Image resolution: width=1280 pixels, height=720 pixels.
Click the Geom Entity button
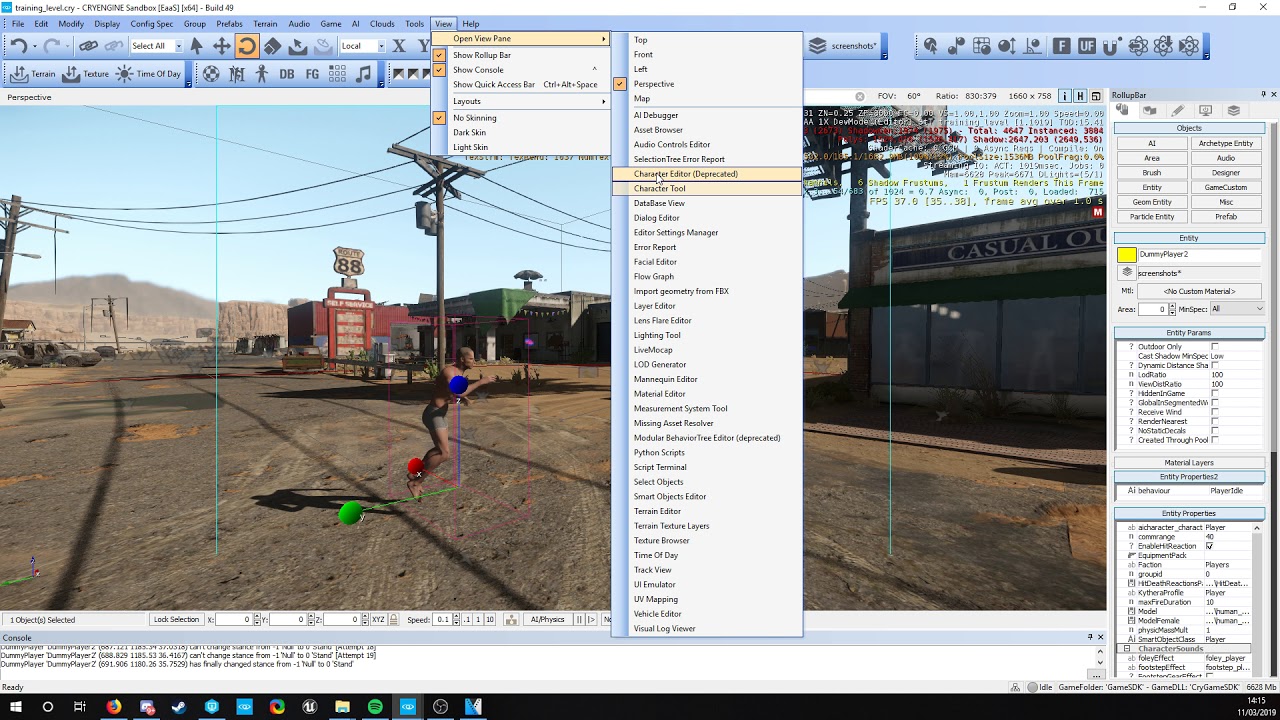click(x=1152, y=202)
